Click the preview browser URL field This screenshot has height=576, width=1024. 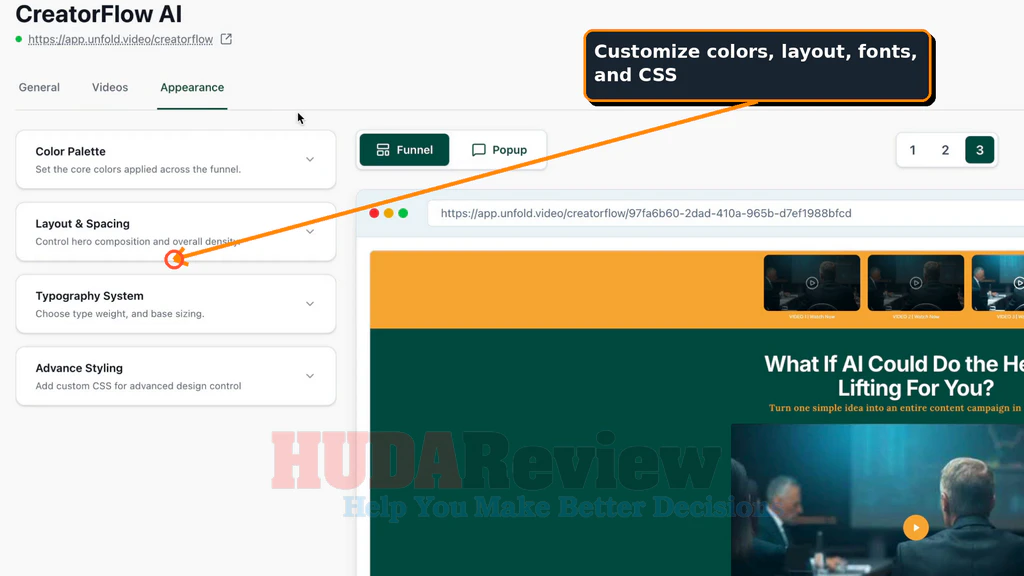pos(726,214)
